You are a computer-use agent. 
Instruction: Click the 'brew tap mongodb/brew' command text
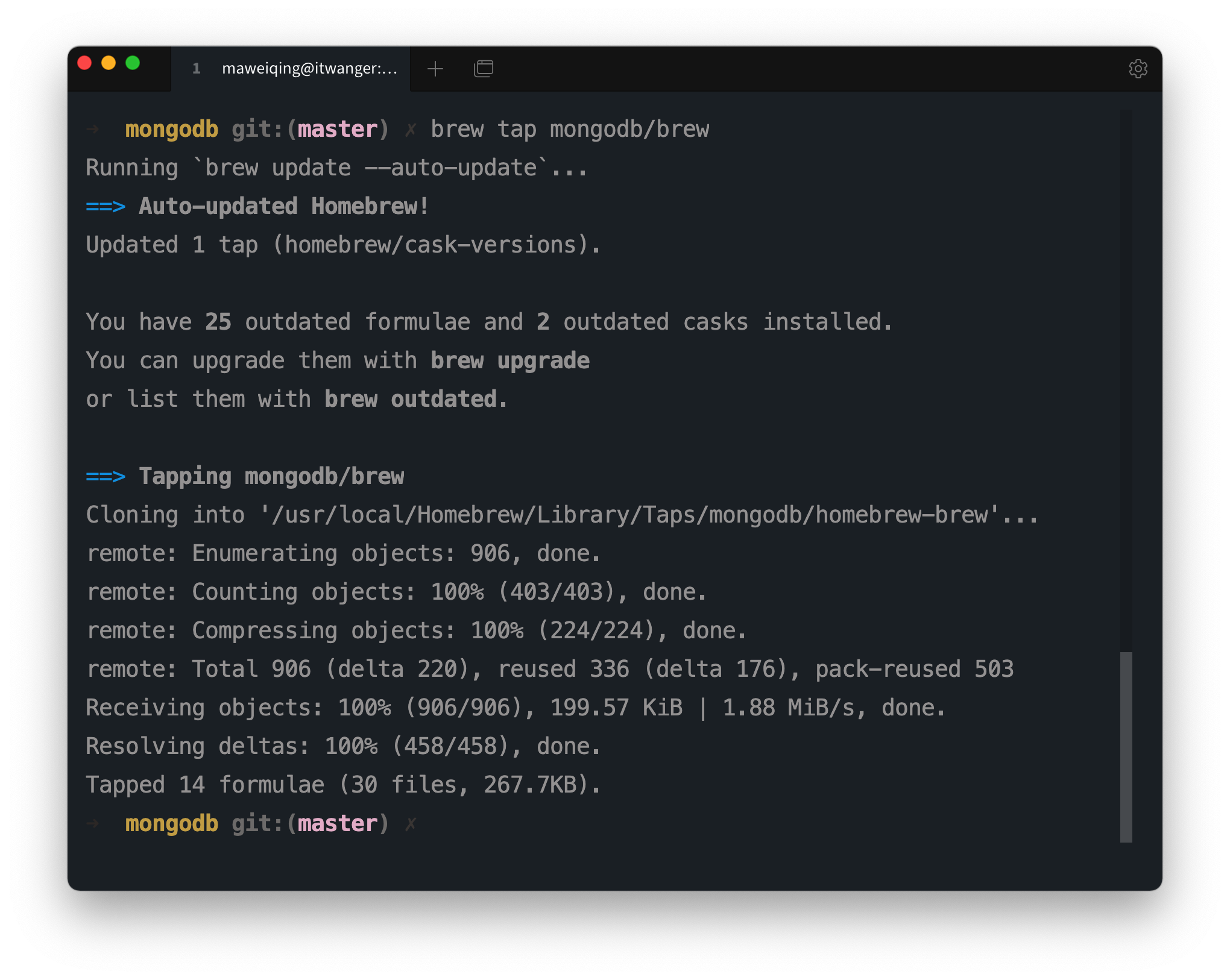(x=569, y=130)
